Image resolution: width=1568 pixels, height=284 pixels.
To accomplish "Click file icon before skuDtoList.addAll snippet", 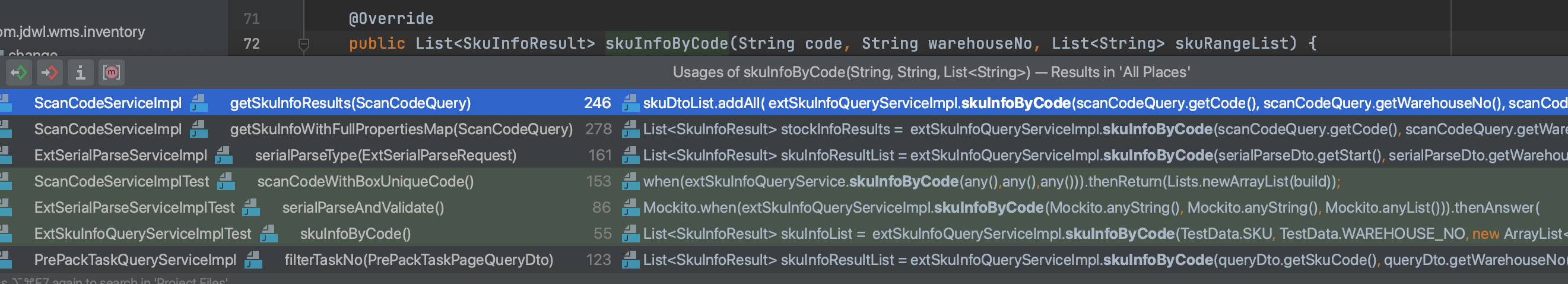I will (630, 103).
